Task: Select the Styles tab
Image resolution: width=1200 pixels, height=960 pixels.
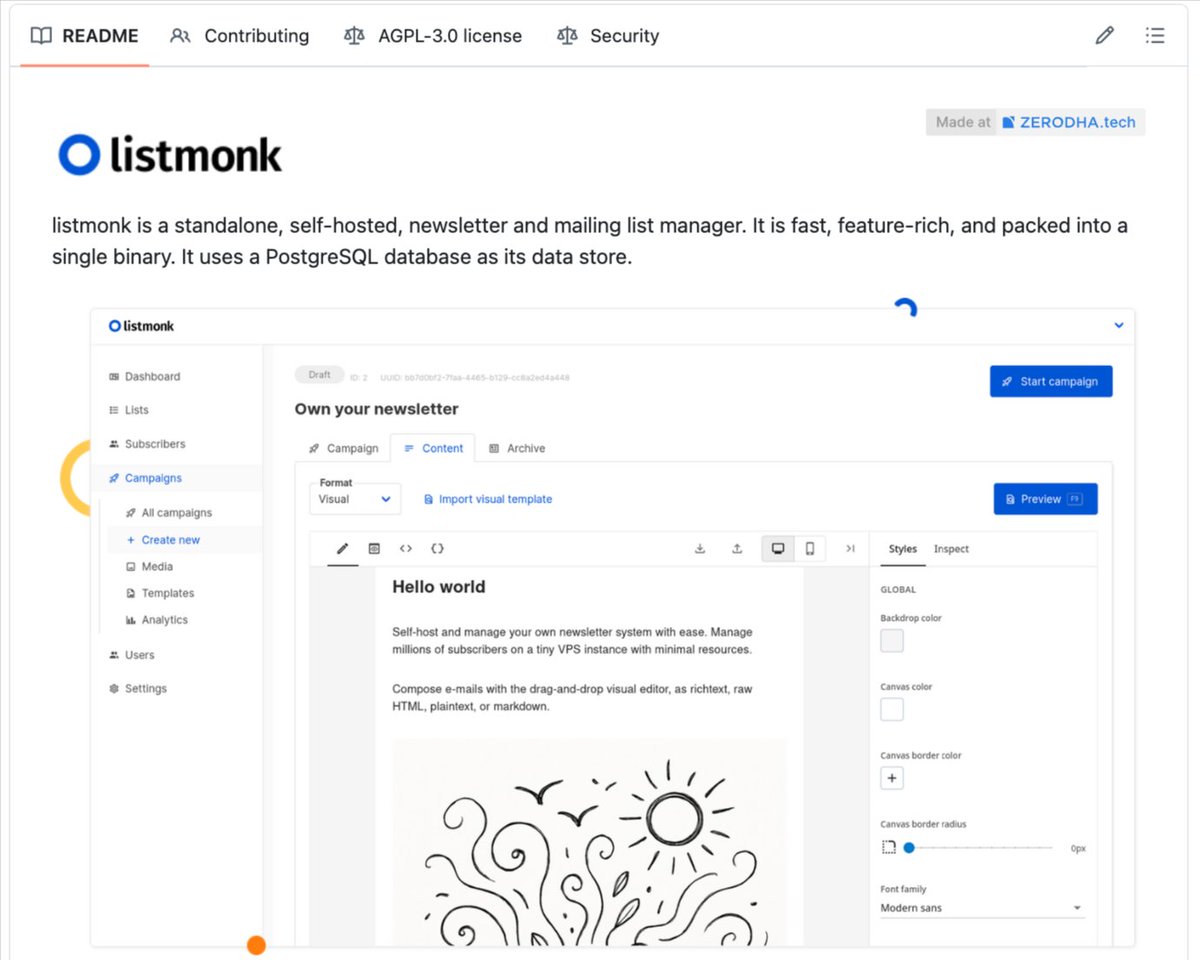Action: [903, 549]
